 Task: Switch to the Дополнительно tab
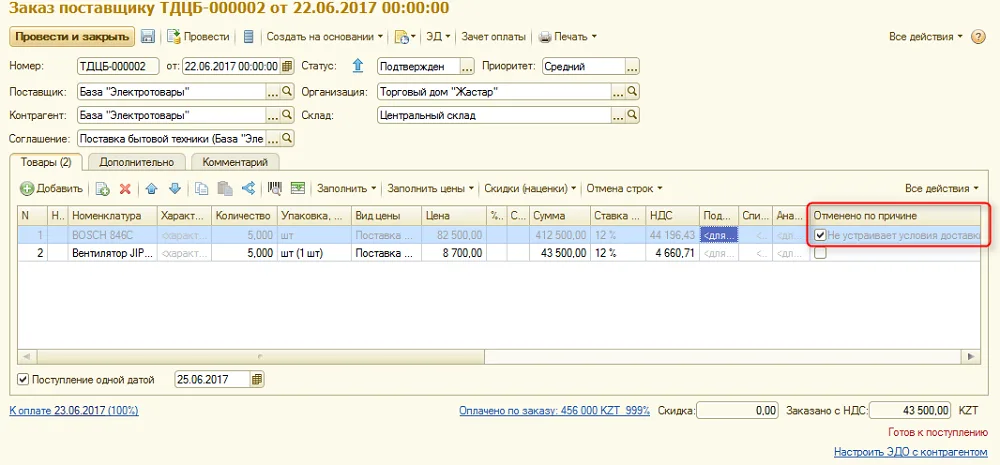click(136, 162)
